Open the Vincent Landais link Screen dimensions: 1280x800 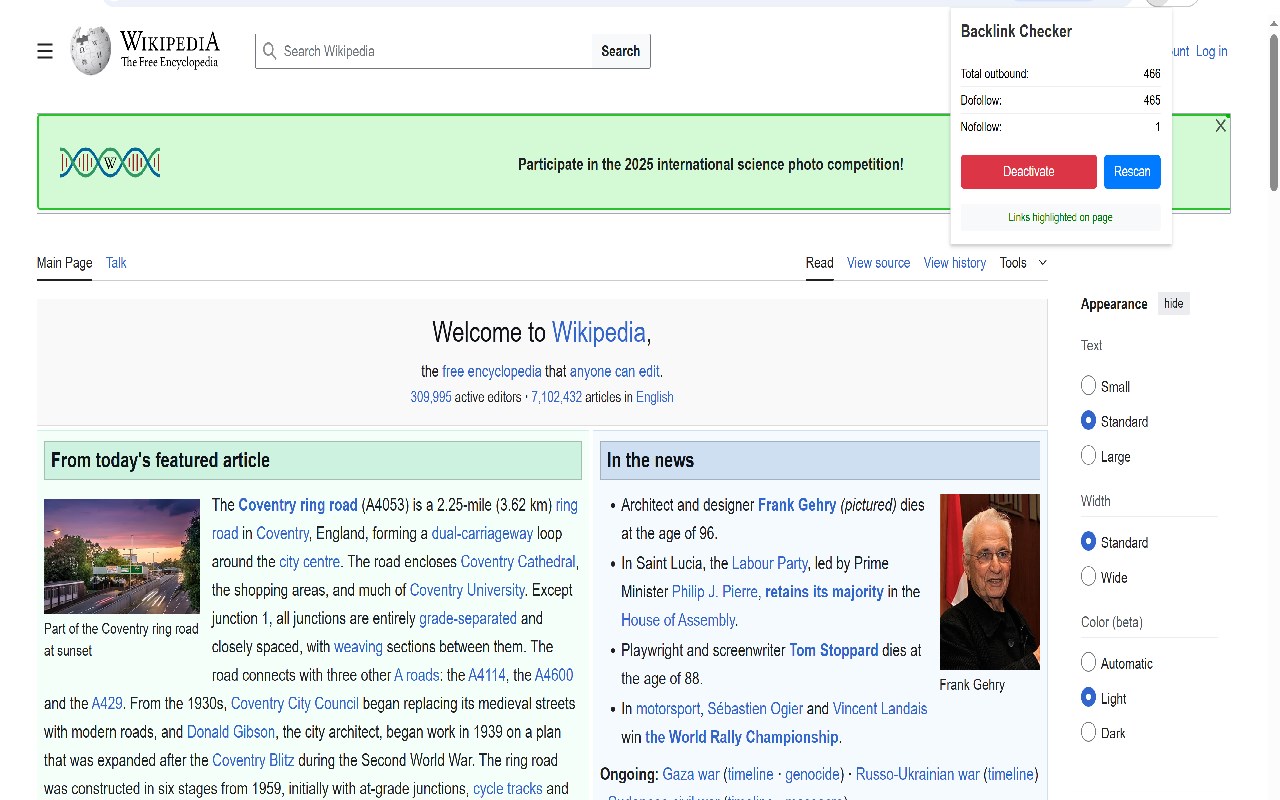[x=880, y=708]
